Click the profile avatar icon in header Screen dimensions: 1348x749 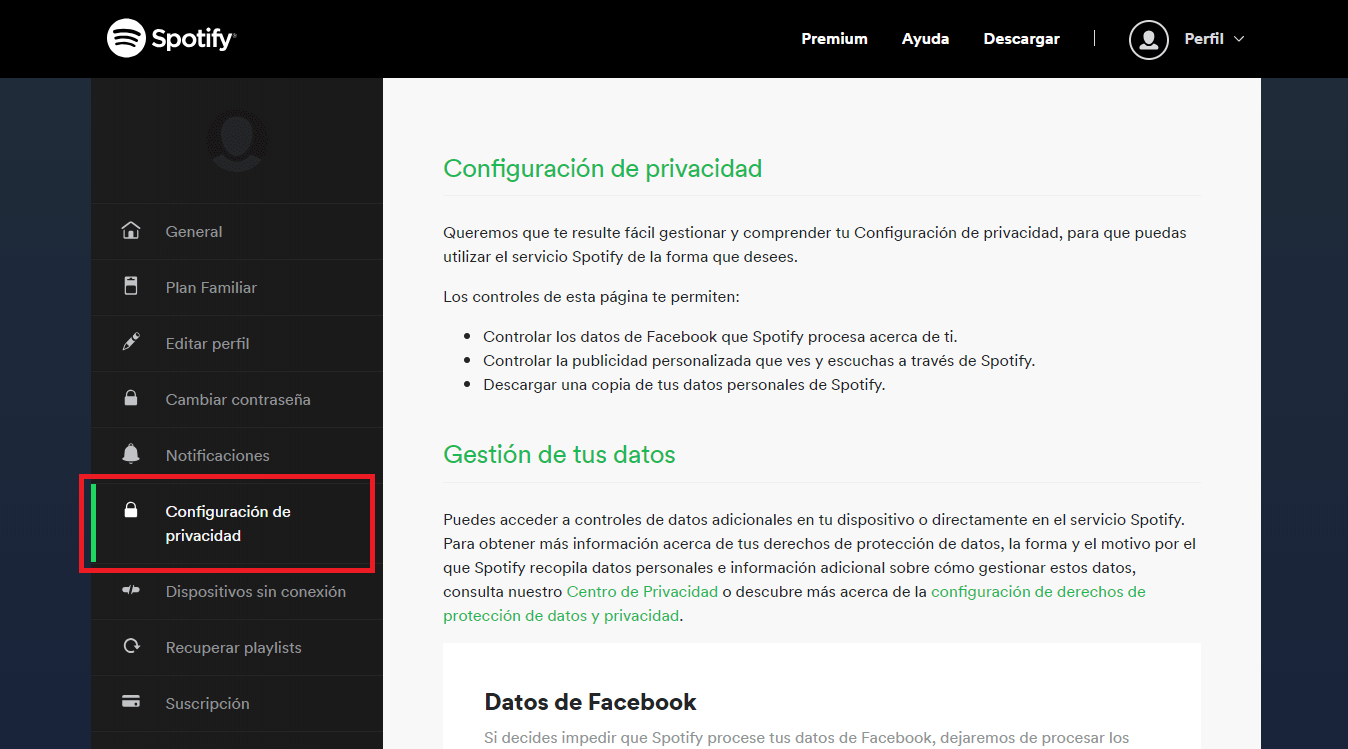(x=1148, y=39)
